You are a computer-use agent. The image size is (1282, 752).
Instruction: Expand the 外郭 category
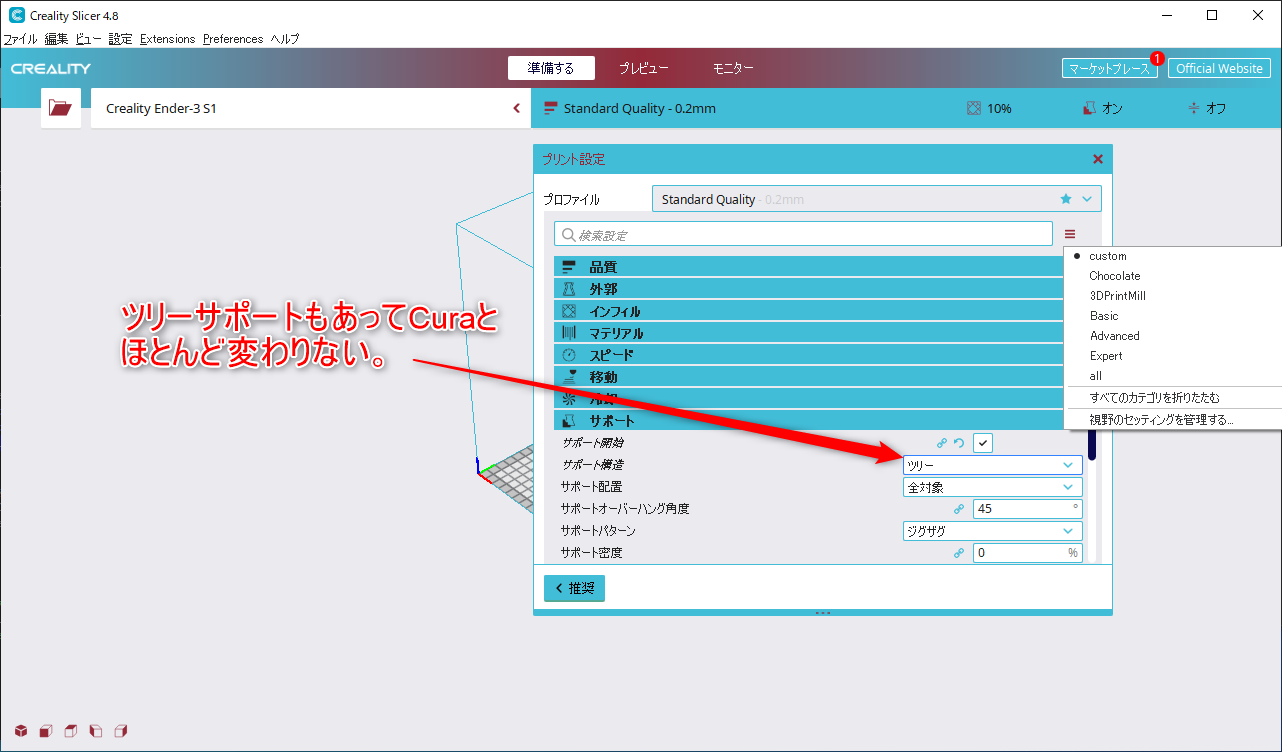(x=808, y=289)
